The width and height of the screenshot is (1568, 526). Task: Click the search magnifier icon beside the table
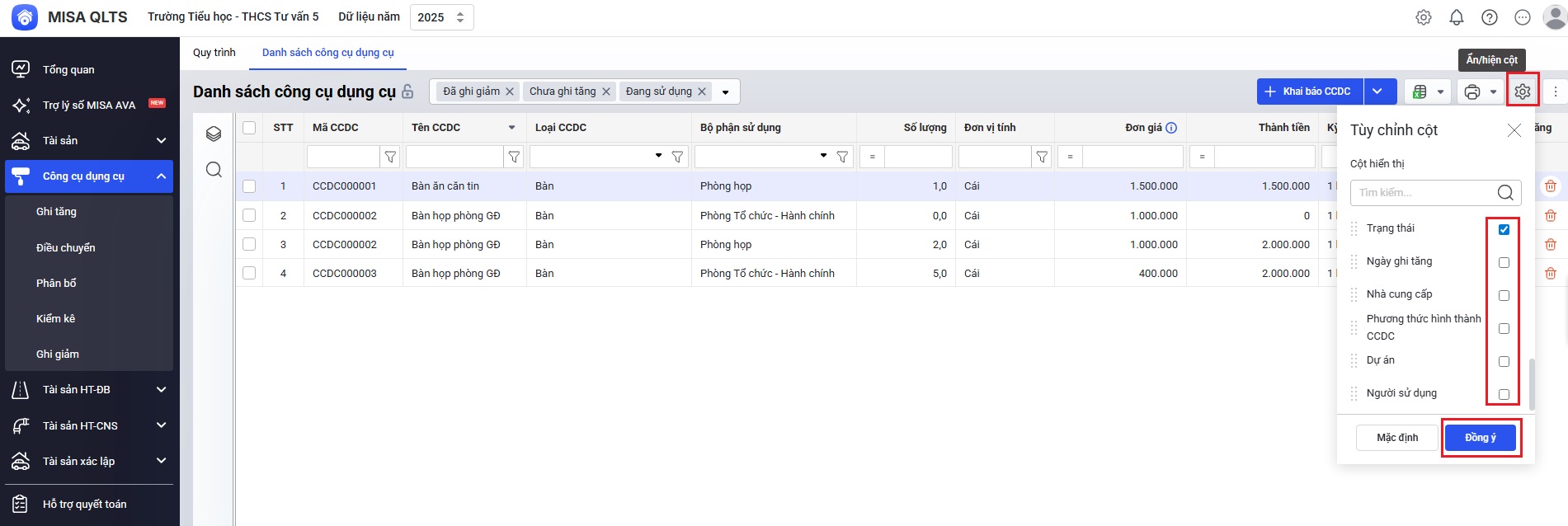(214, 170)
